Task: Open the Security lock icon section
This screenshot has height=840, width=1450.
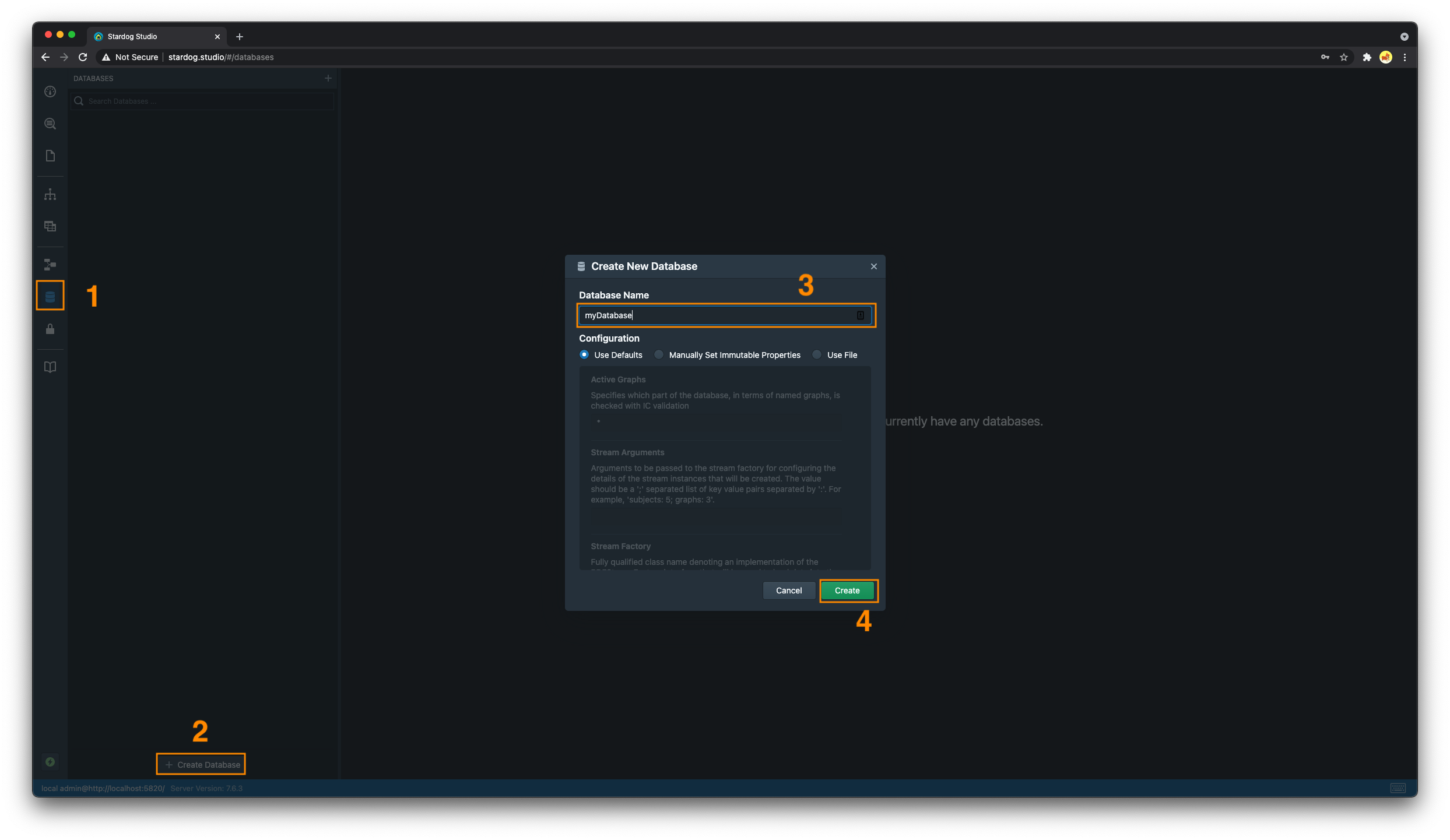Action: (x=50, y=329)
